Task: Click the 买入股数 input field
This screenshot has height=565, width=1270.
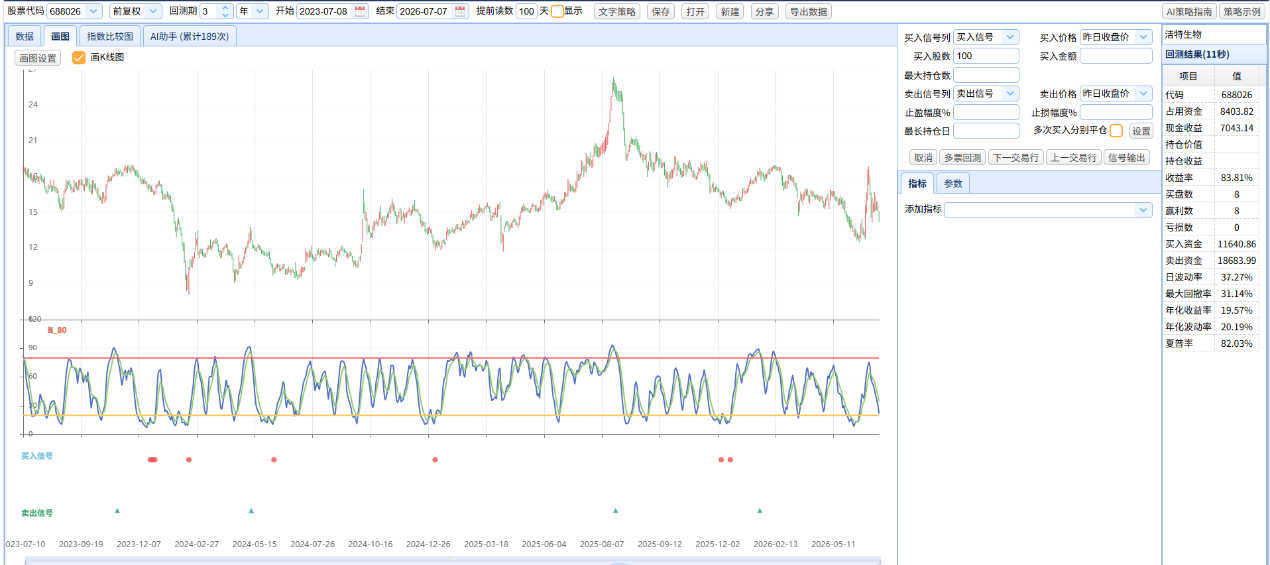Action: (x=986, y=56)
